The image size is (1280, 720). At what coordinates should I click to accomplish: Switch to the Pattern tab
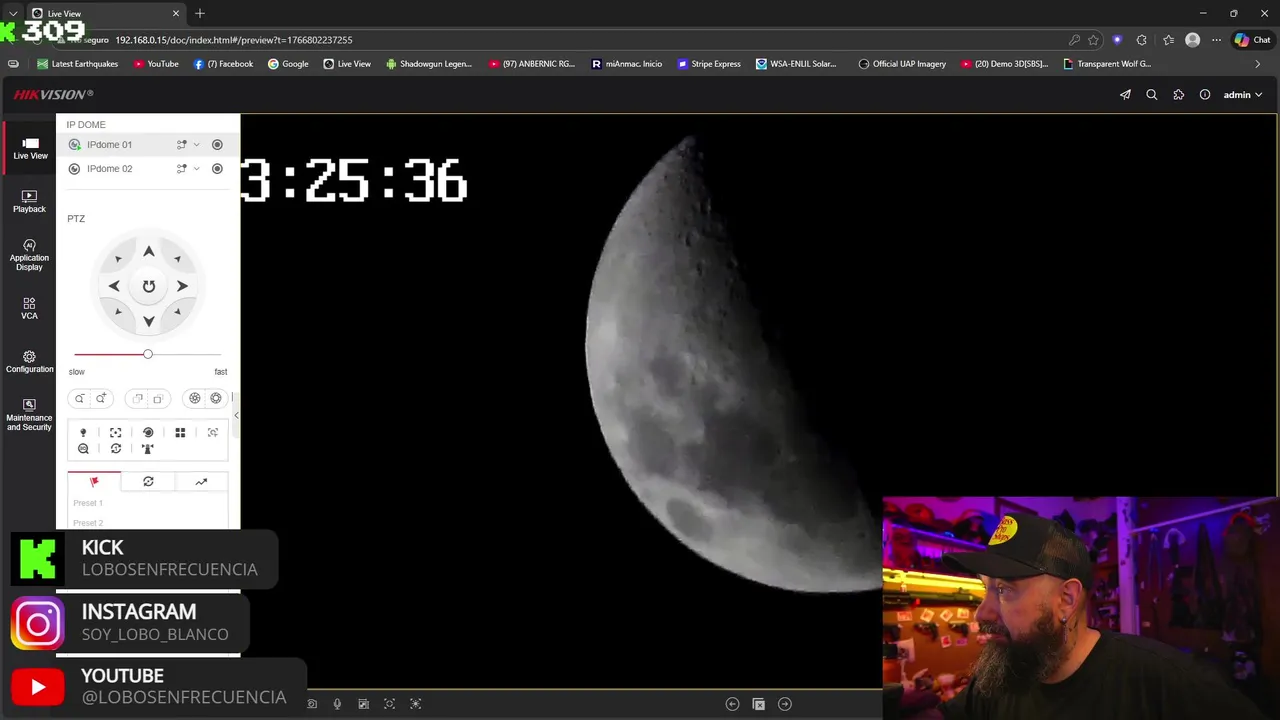(201, 482)
